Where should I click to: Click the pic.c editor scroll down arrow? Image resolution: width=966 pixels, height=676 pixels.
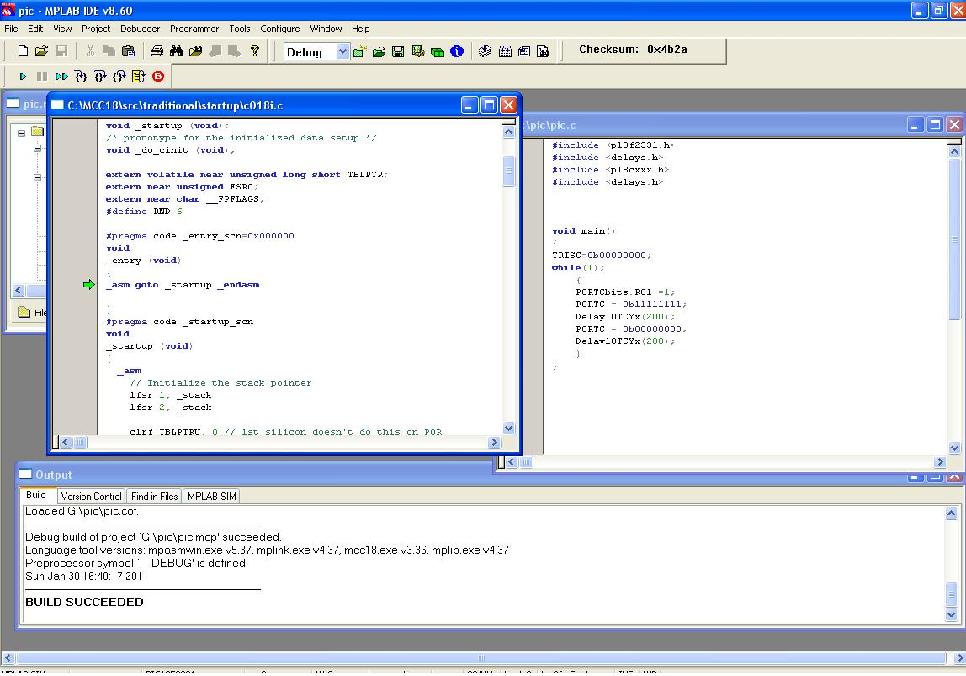[954, 449]
